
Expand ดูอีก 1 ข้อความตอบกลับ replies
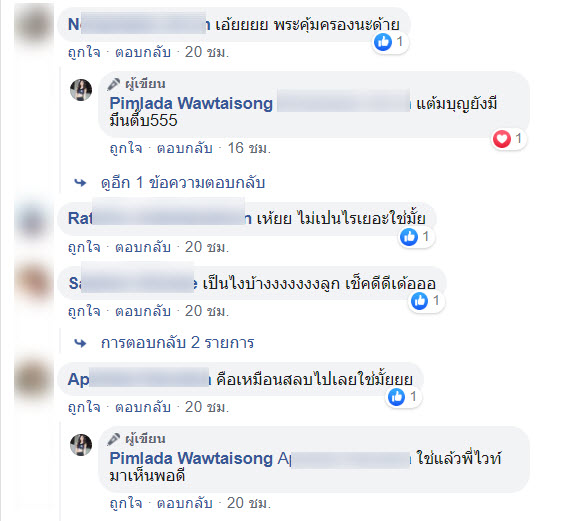183,183
